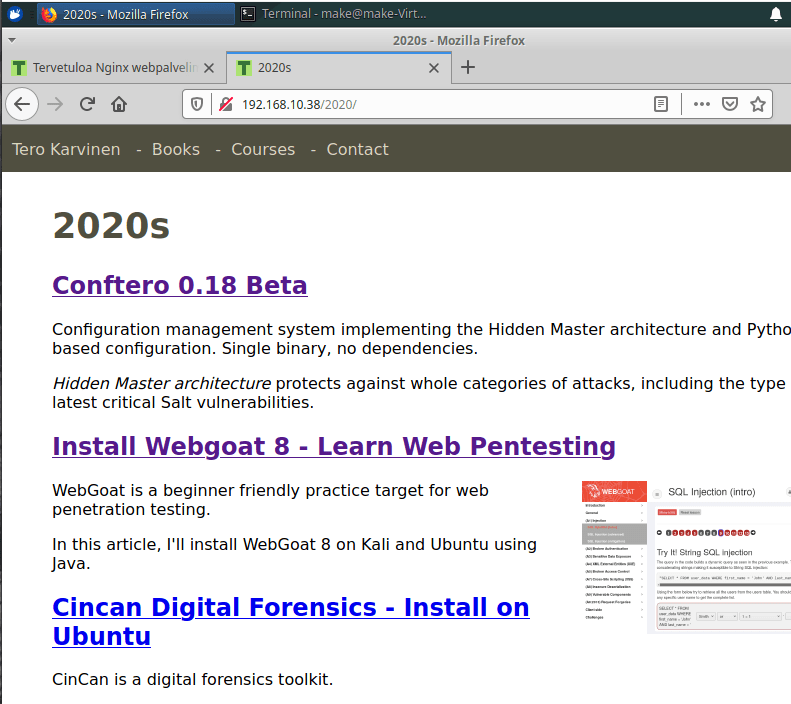Click the browser Back arrow button
The height and width of the screenshot is (704, 791).
22,104
